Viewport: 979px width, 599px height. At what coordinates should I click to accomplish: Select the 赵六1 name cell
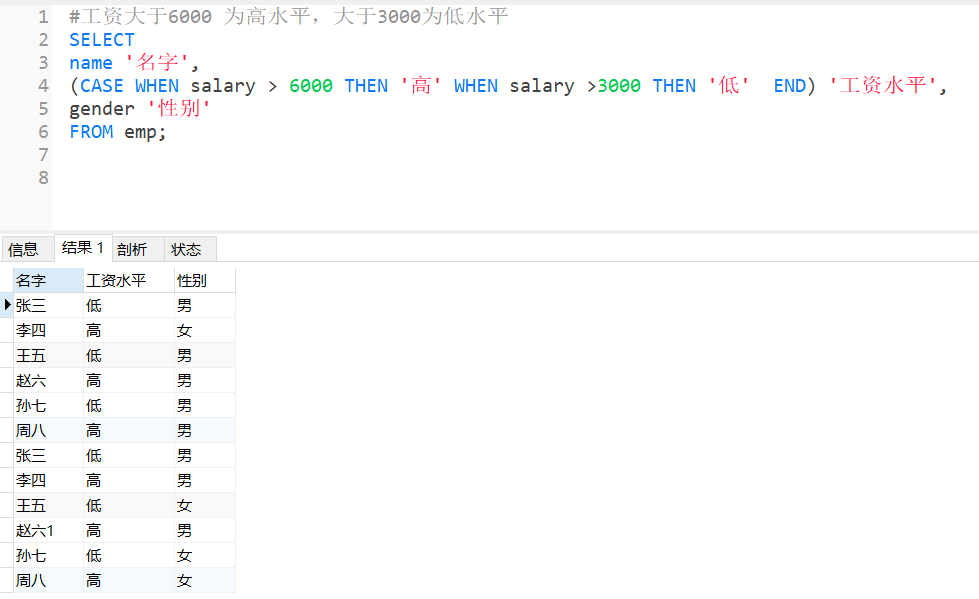click(x=35, y=530)
